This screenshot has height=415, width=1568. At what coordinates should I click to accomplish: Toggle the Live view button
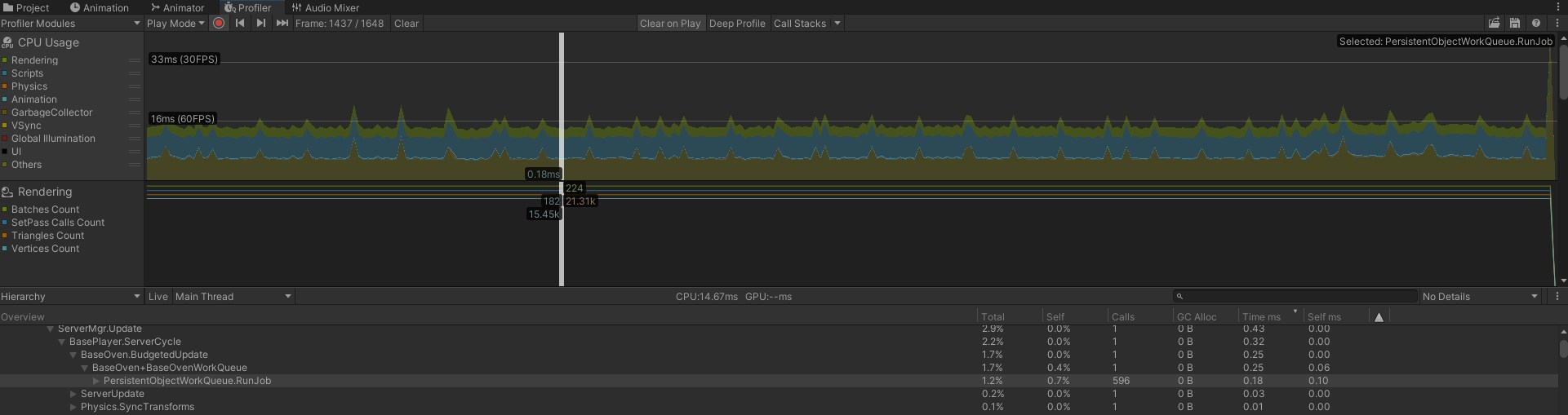pyautogui.click(x=158, y=297)
